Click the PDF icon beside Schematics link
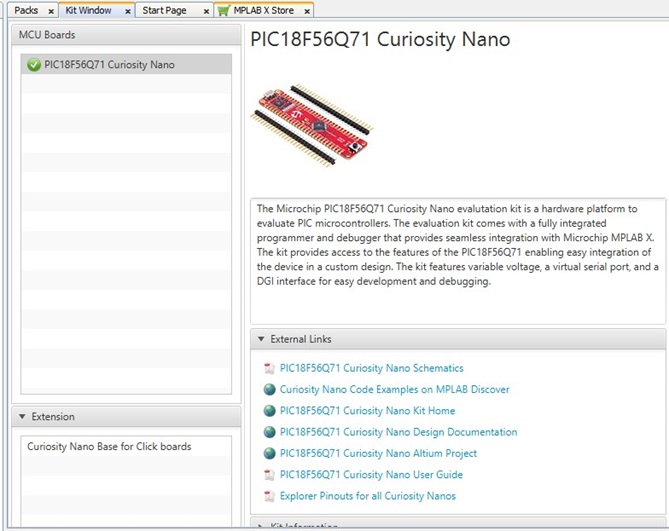 pos(269,368)
